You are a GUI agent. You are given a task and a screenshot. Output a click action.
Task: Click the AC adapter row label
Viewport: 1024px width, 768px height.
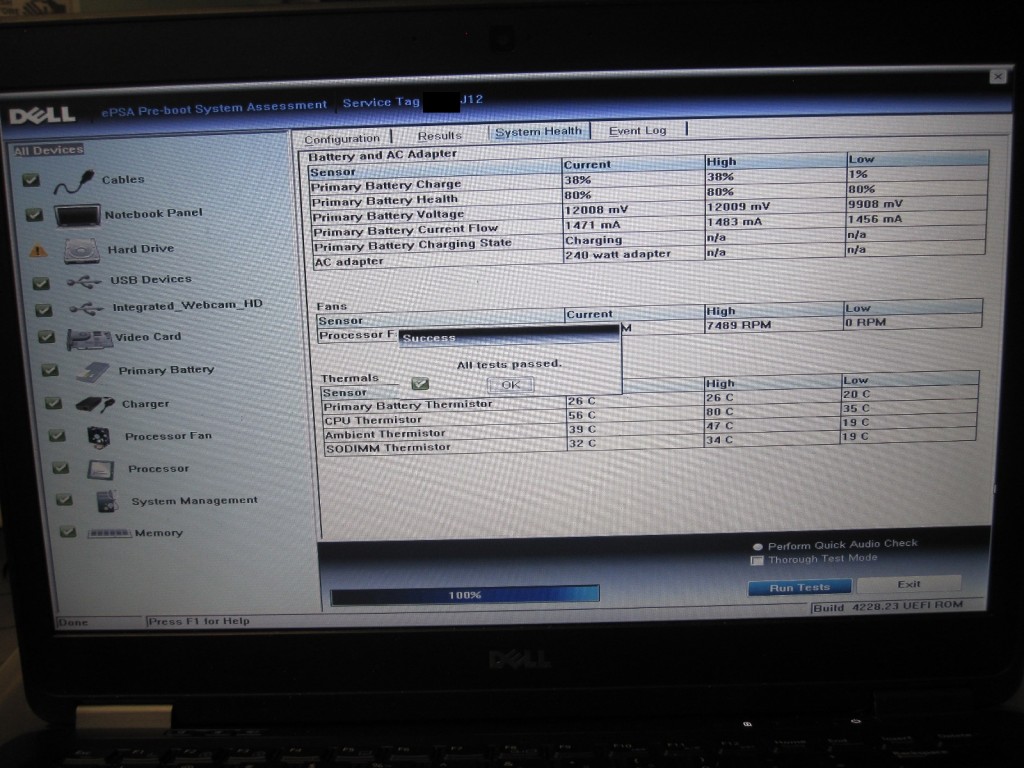(x=349, y=261)
